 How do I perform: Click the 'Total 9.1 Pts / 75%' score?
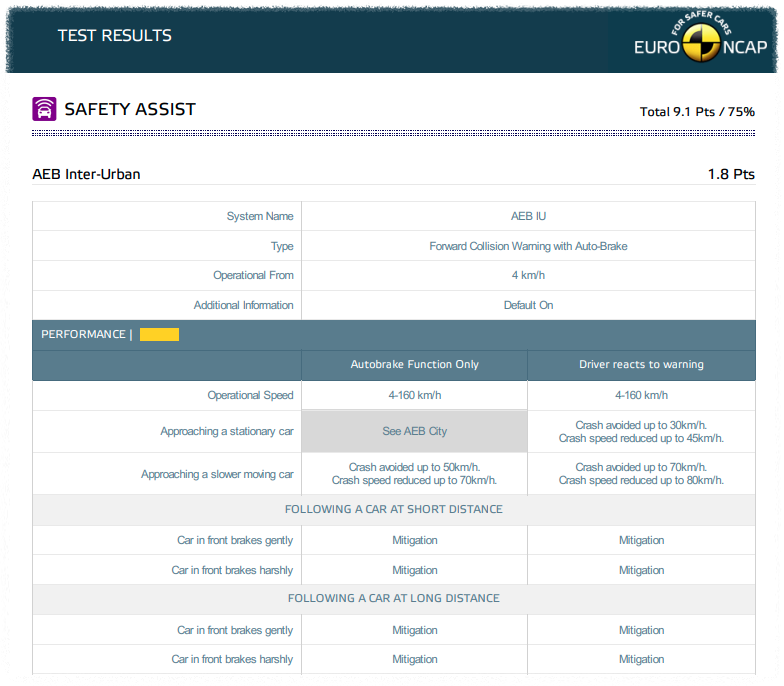[x=697, y=112]
